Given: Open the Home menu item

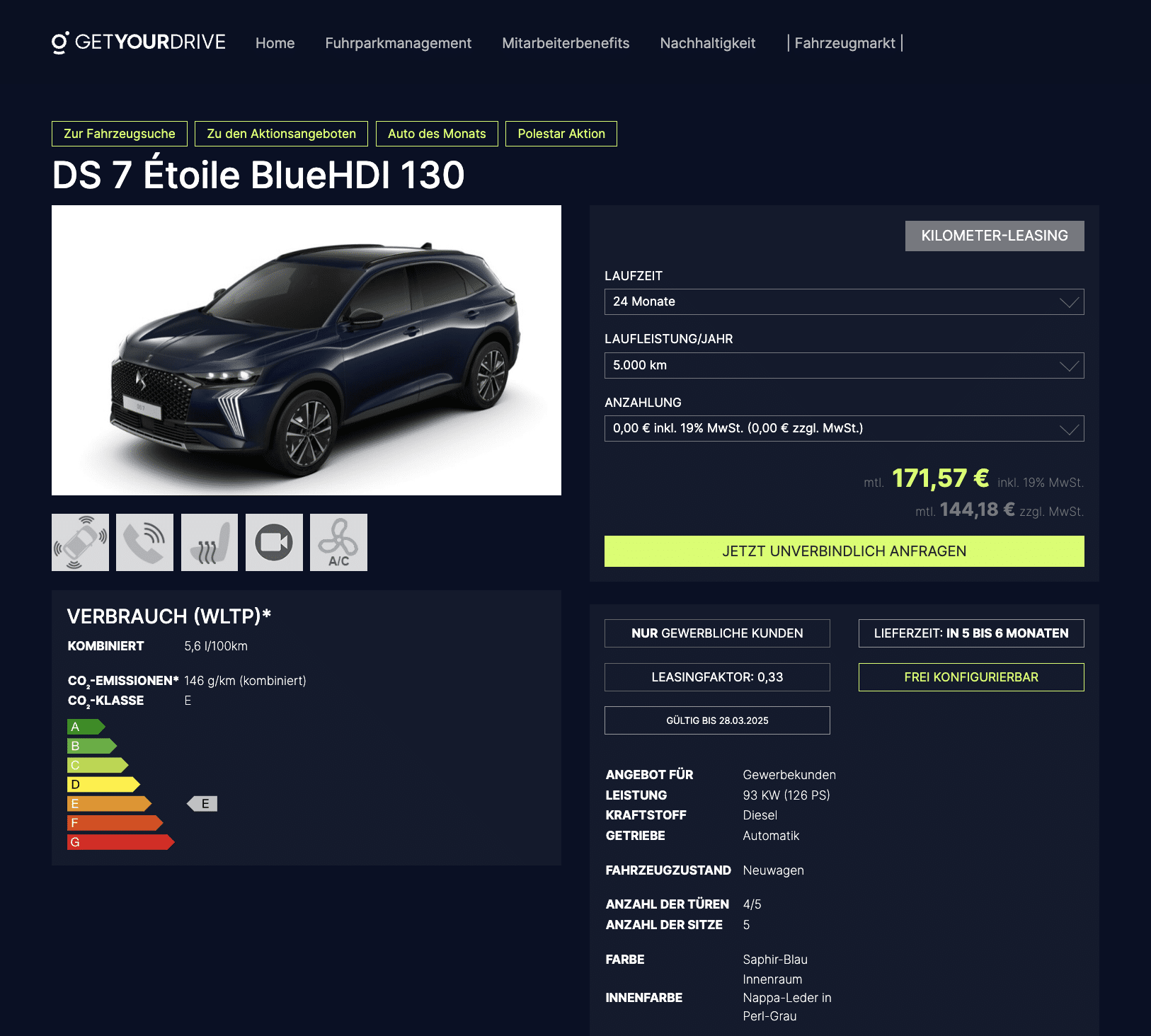Looking at the screenshot, I should (275, 43).
